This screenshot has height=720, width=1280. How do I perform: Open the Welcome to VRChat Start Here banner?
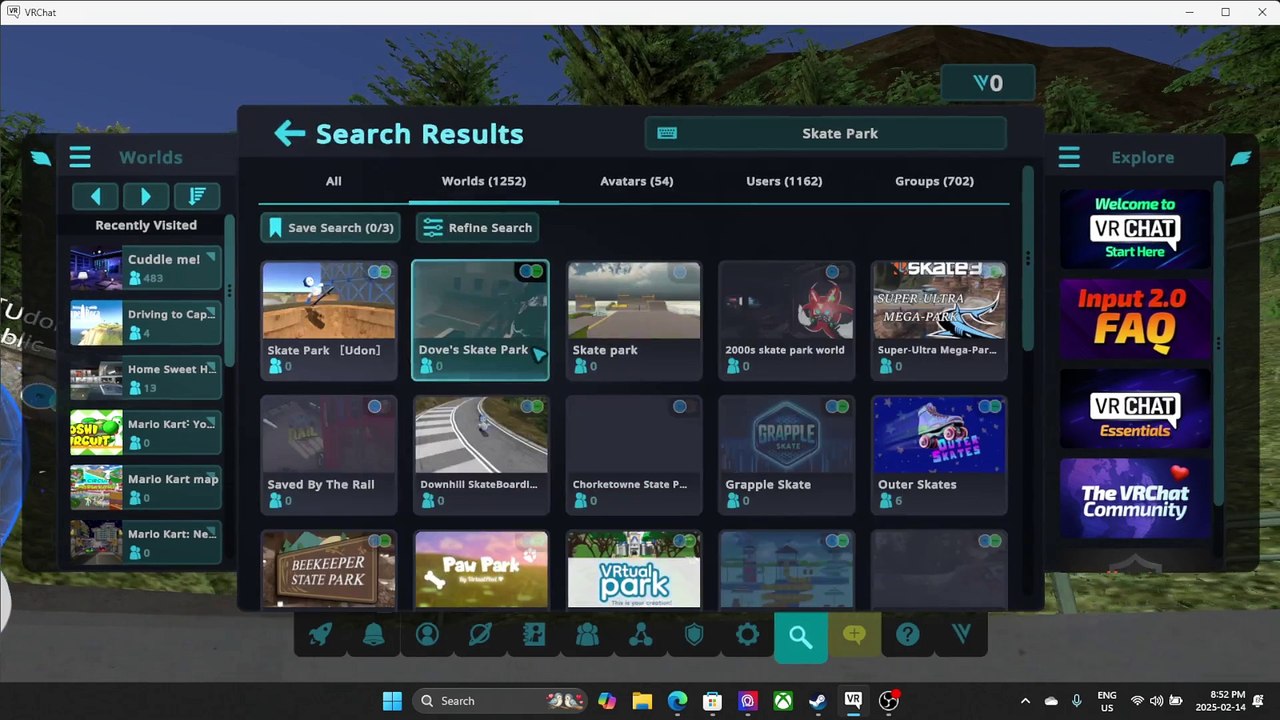click(1135, 228)
